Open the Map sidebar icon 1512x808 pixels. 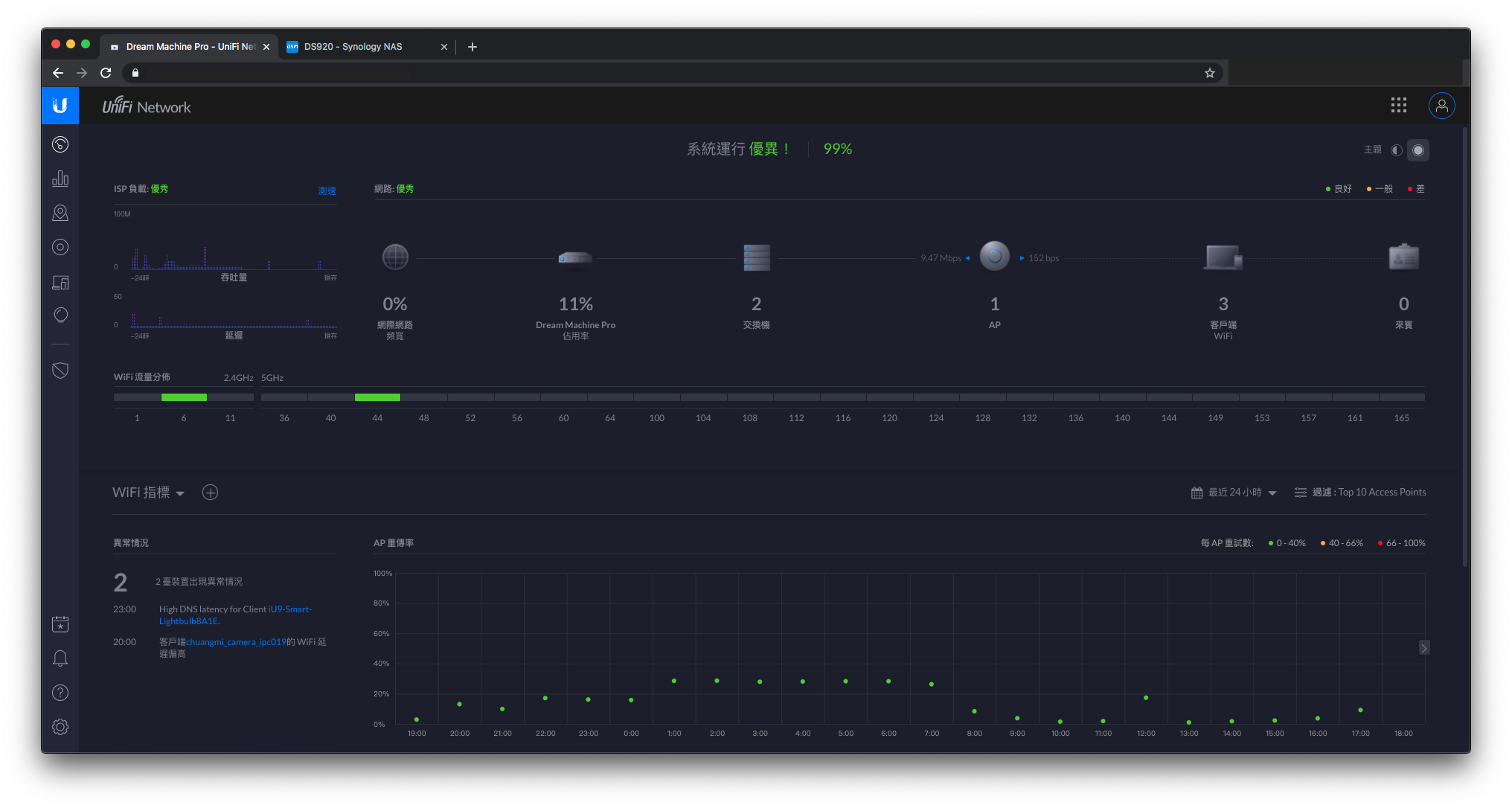pos(60,213)
